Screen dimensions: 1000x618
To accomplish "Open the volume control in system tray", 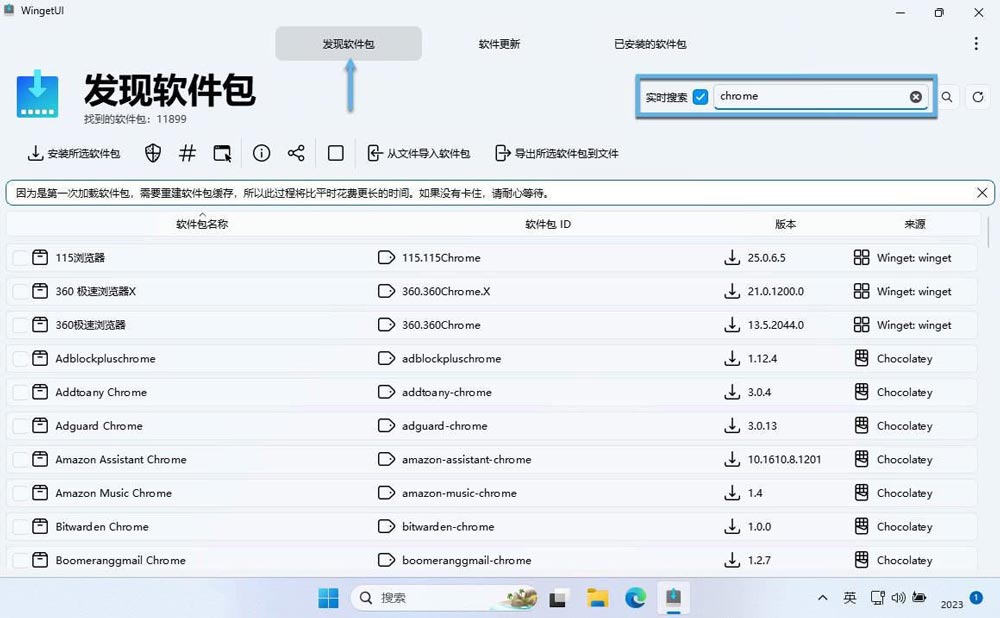I will (x=898, y=598).
